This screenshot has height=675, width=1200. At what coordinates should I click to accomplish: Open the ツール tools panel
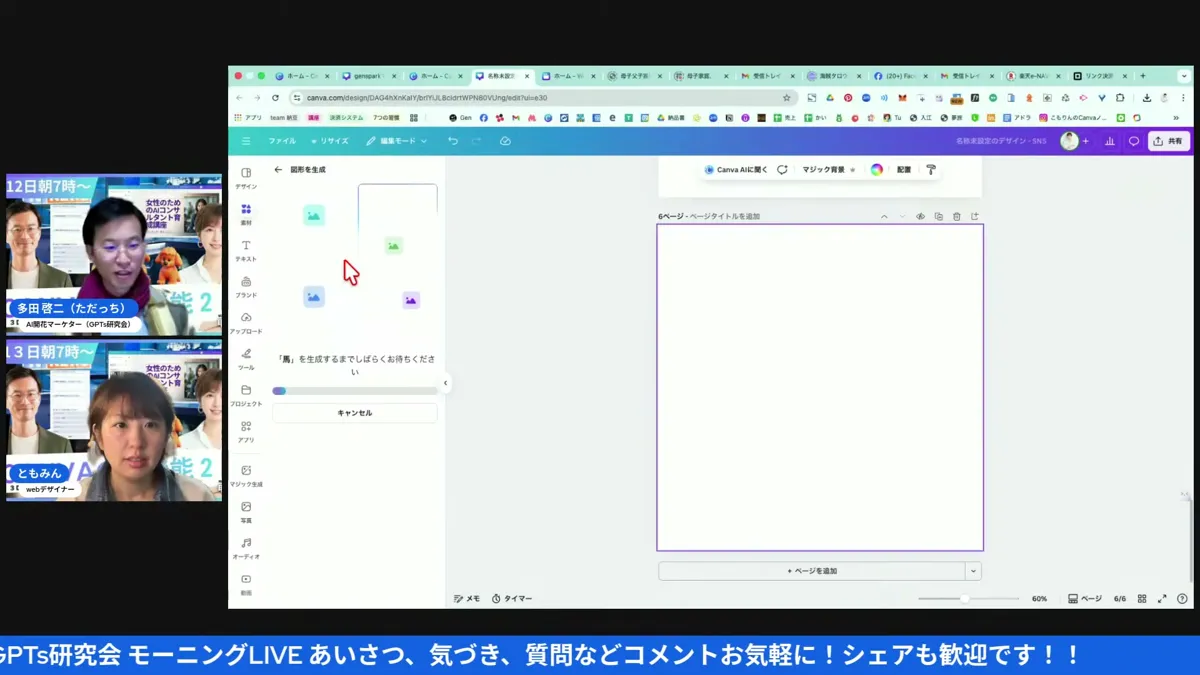(x=246, y=359)
